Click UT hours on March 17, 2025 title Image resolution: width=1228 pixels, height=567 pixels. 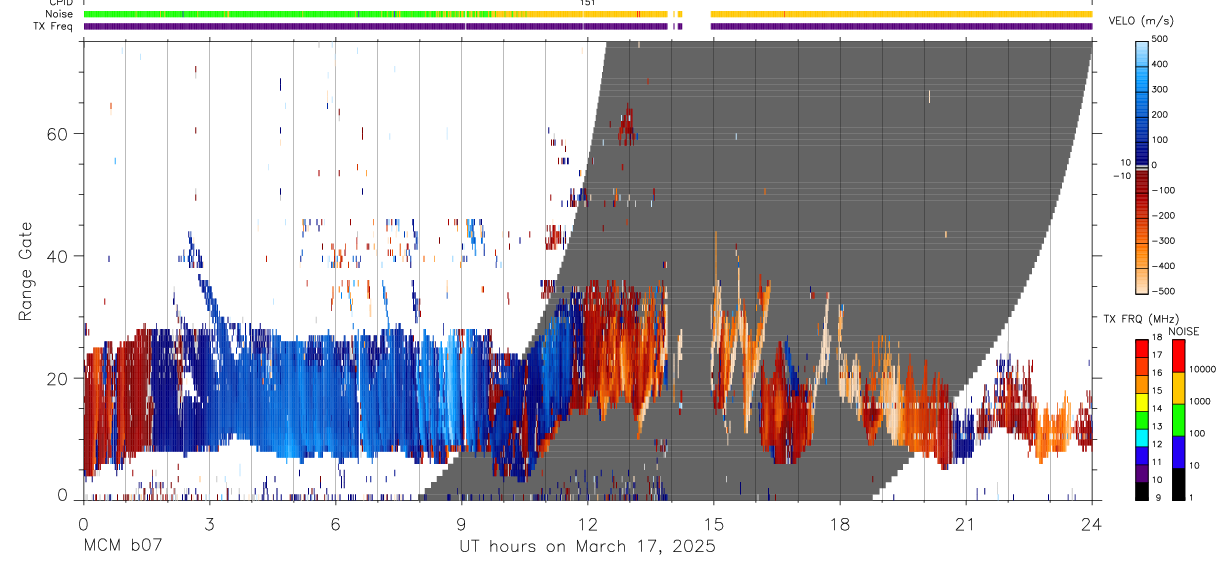point(587,546)
